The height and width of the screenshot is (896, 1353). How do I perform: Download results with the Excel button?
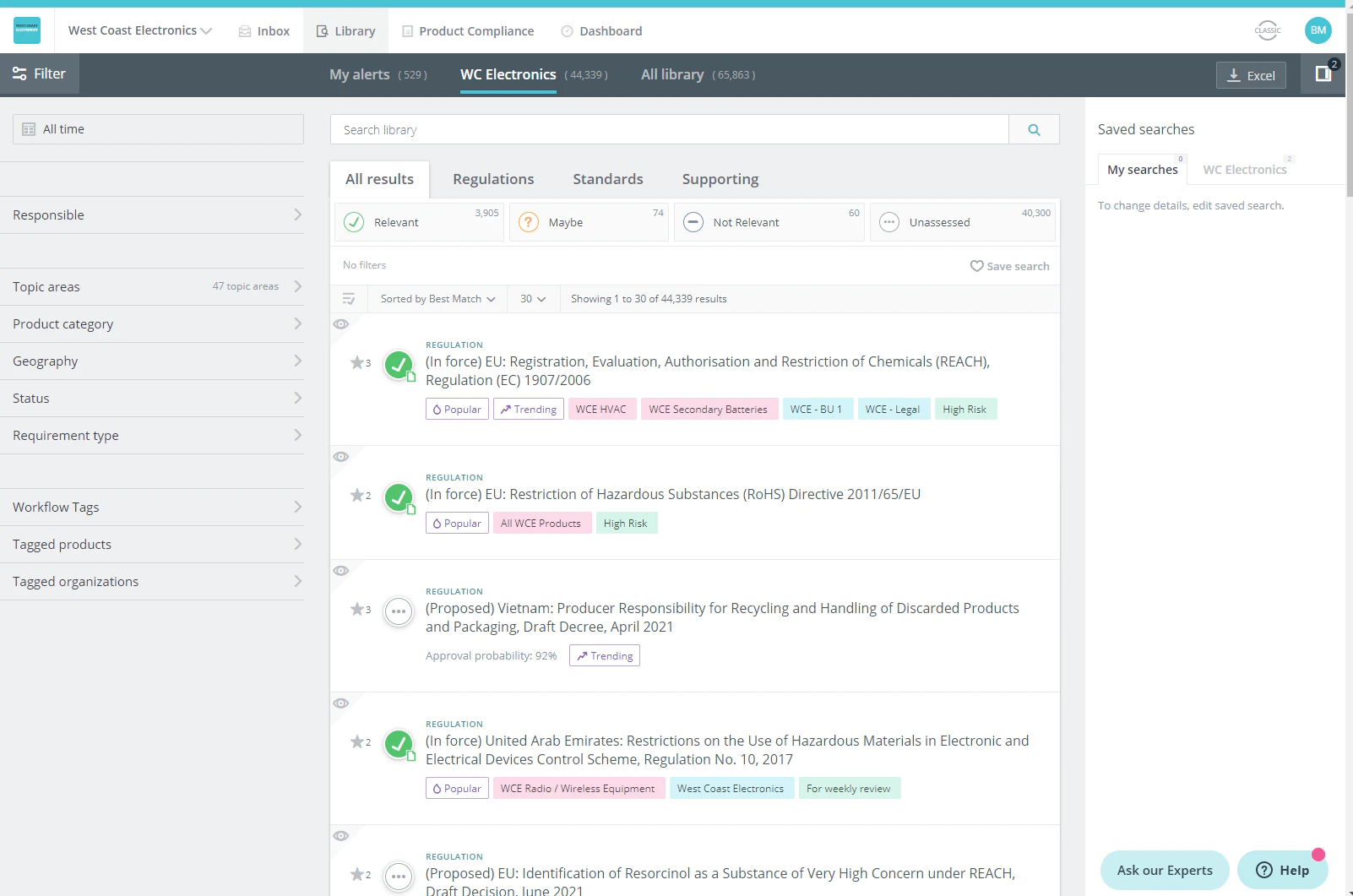[x=1251, y=75]
